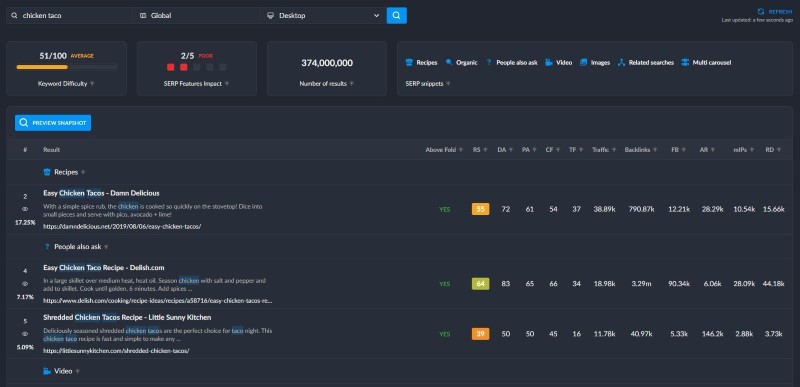The image size is (800, 387).
Task: Click the blue search magnifier button
Action: (396, 15)
